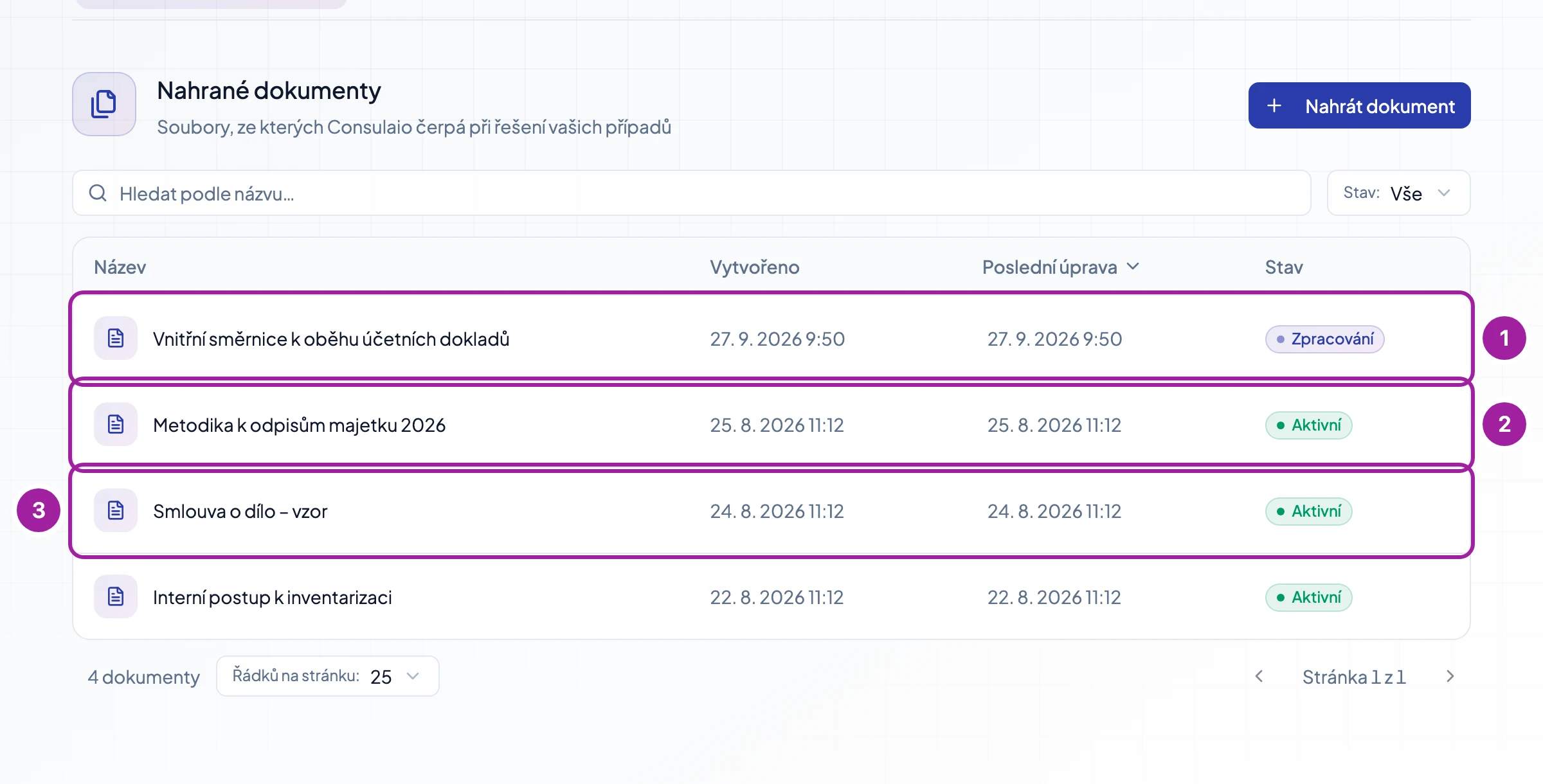Focus the Hledat podle názvu search field

click(x=692, y=193)
